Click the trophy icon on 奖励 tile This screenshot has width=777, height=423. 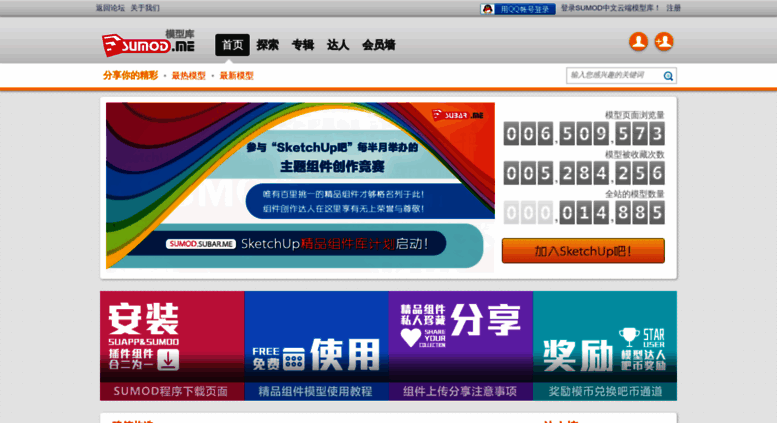pos(629,337)
